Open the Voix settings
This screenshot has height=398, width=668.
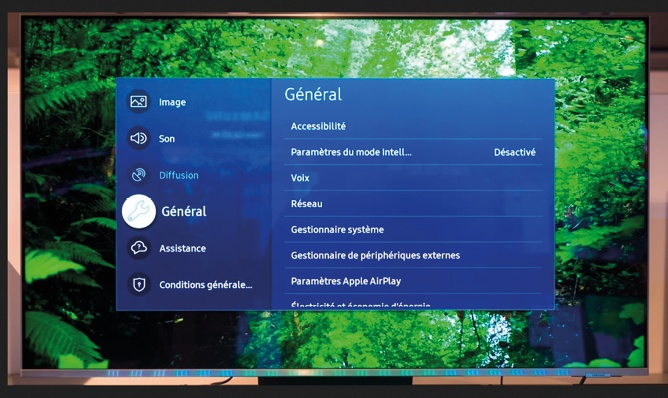pyautogui.click(x=413, y=178)
